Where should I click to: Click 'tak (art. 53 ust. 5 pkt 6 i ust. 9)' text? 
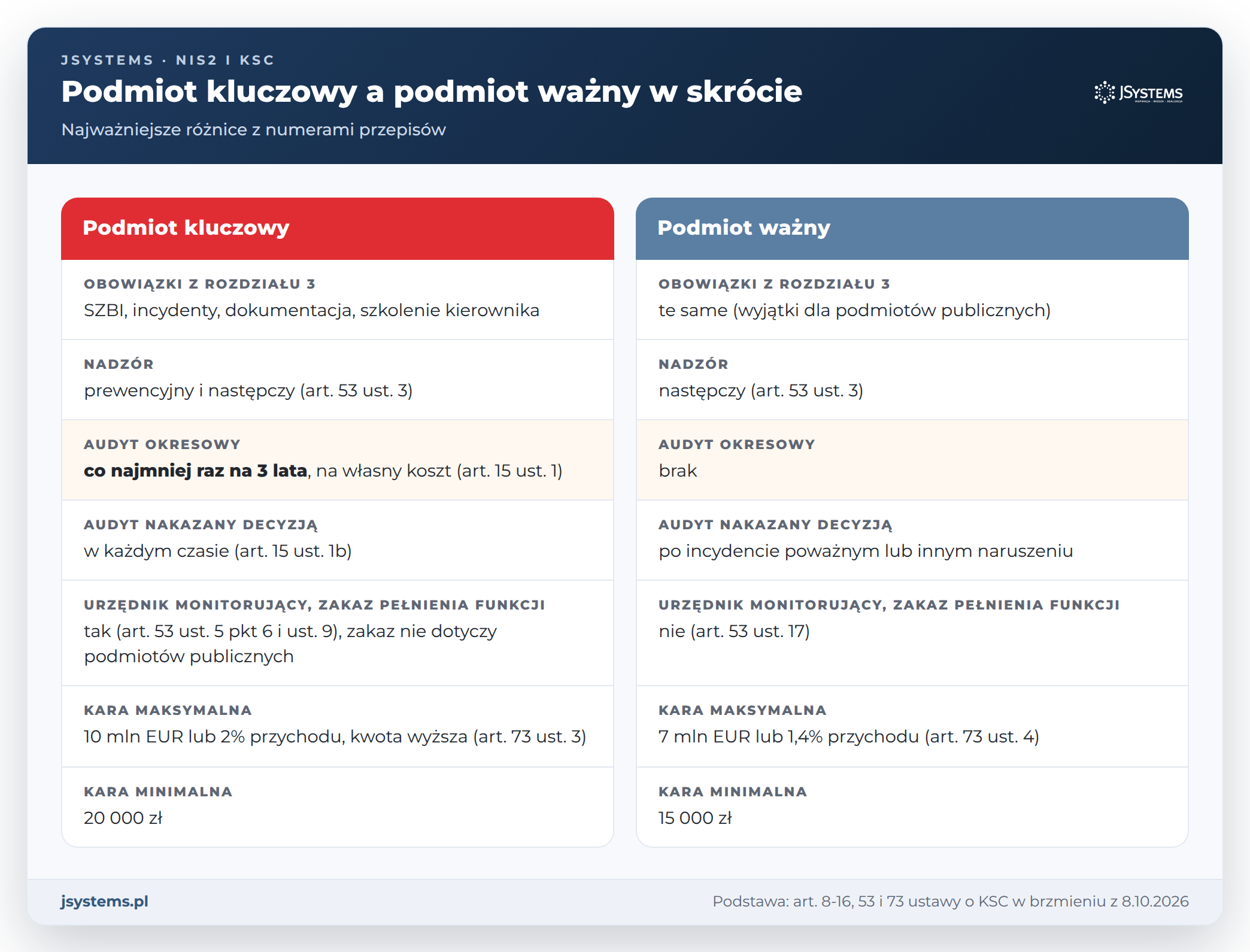coord(212,631)
